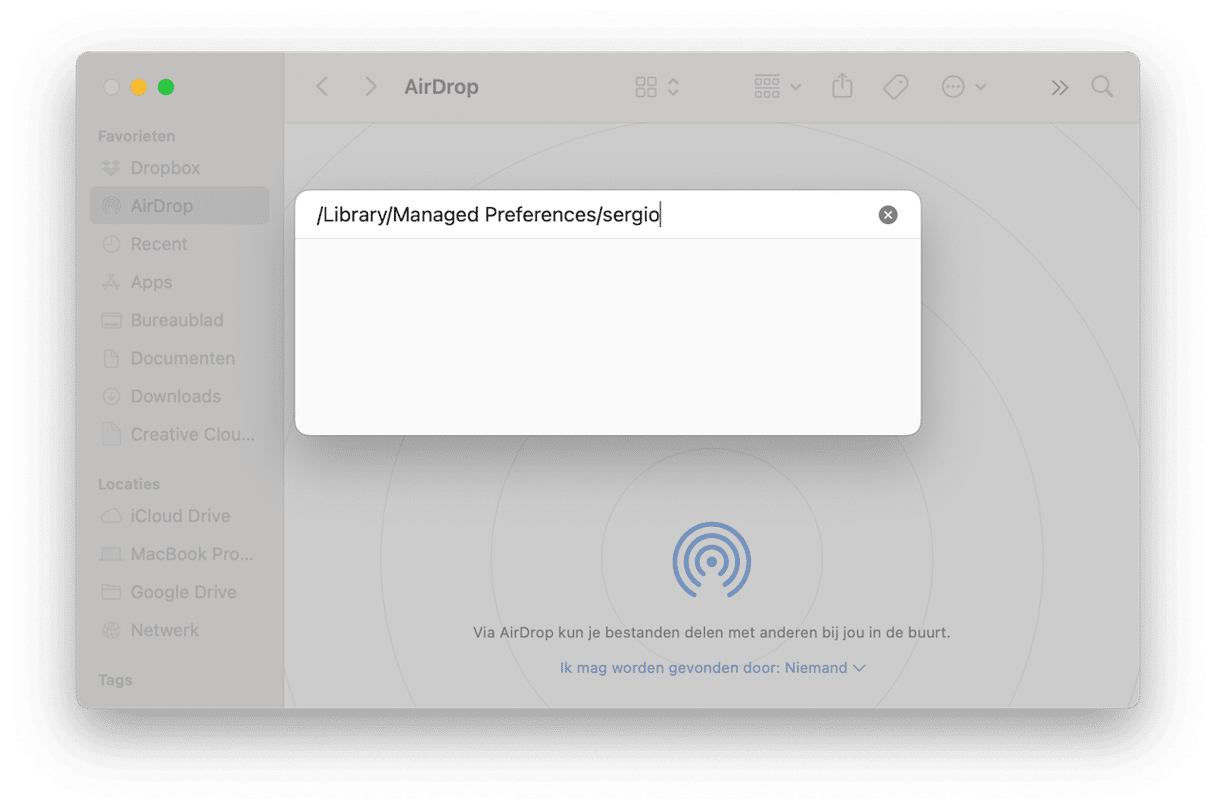Minimize the Finder window
The image size is (1216, 809).
pos(139,87)
